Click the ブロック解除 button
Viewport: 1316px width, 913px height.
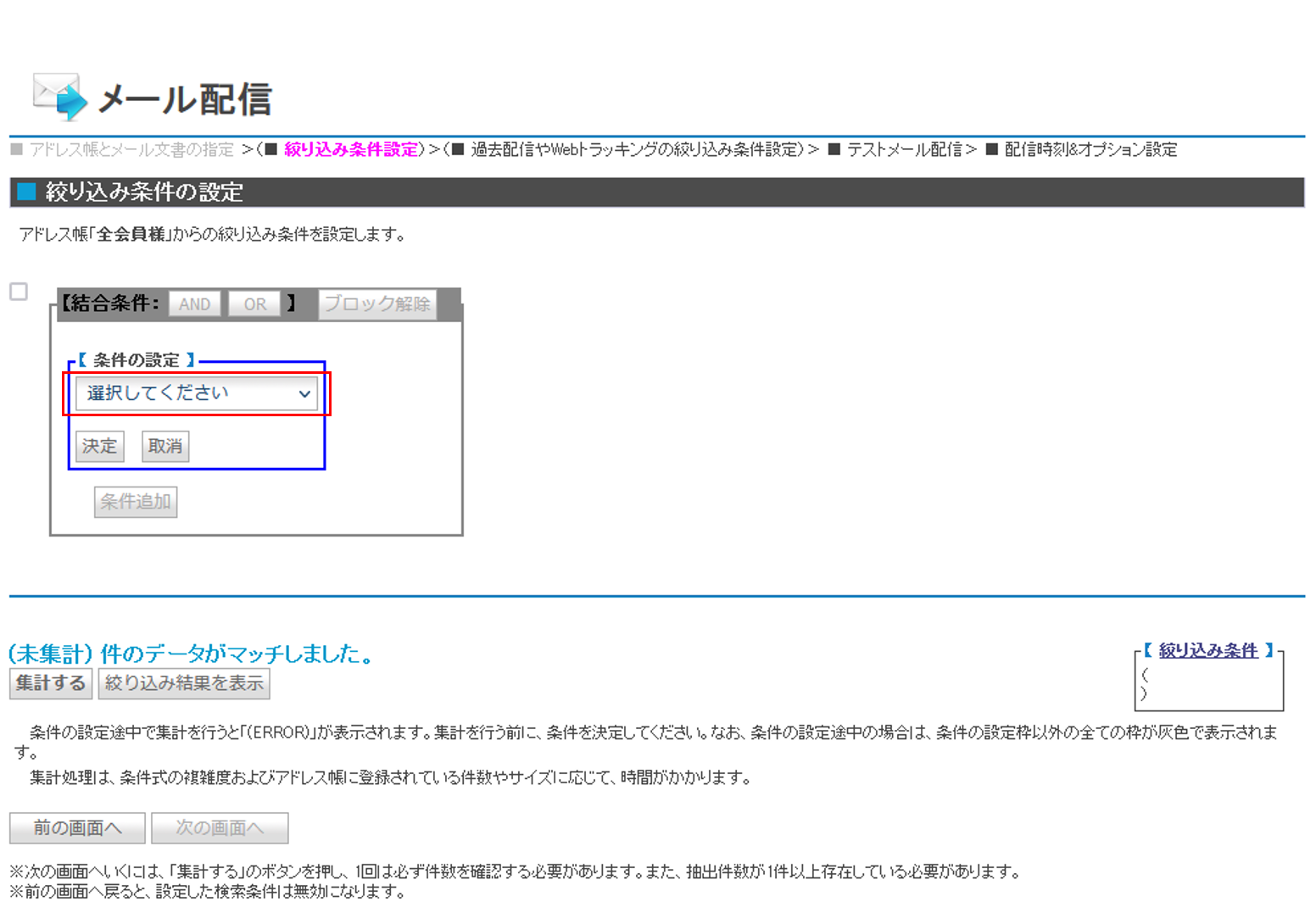click(376, 305)
